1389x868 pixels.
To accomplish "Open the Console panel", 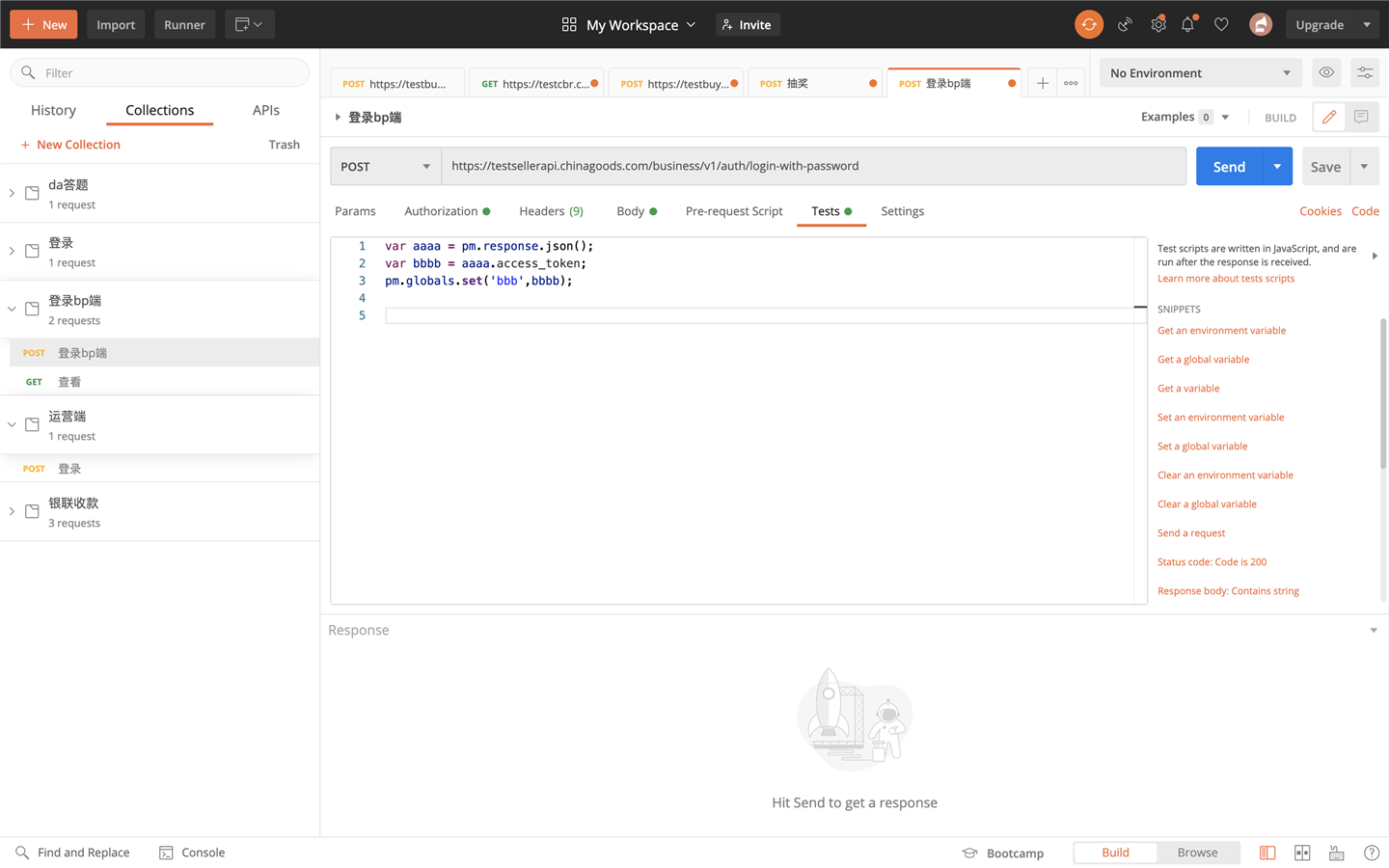I will [x=192, y=853].
